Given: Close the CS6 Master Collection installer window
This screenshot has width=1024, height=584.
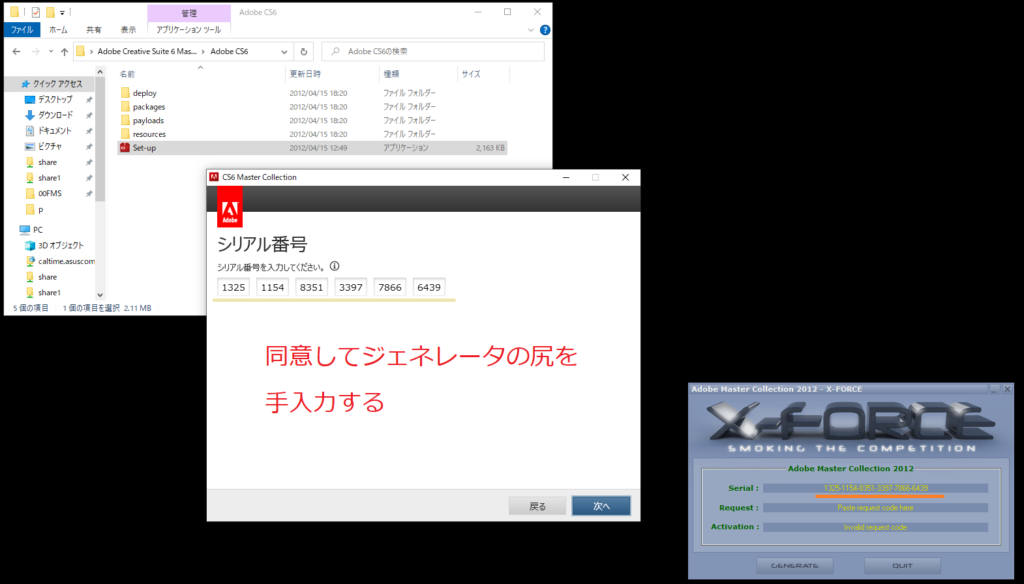Looking at the screenshot, I should (625, 177).
